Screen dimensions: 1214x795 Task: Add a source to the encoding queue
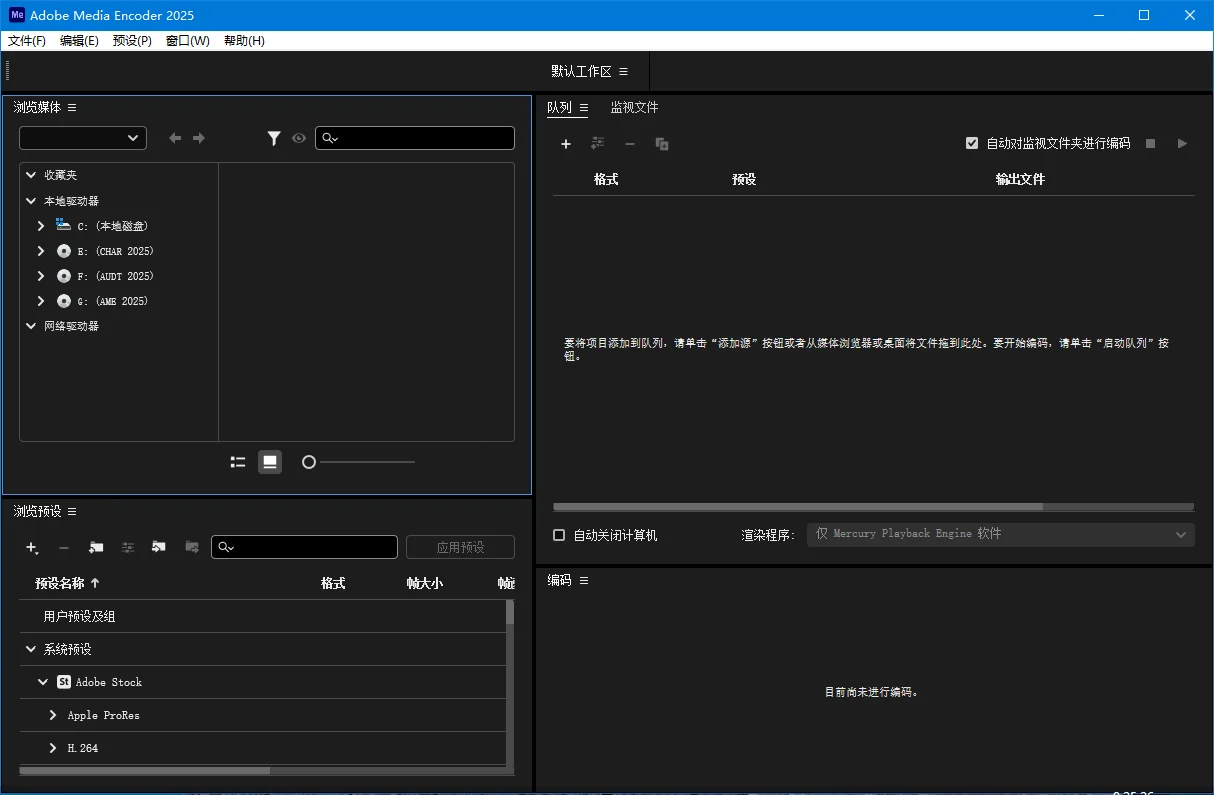click(566, 144)
